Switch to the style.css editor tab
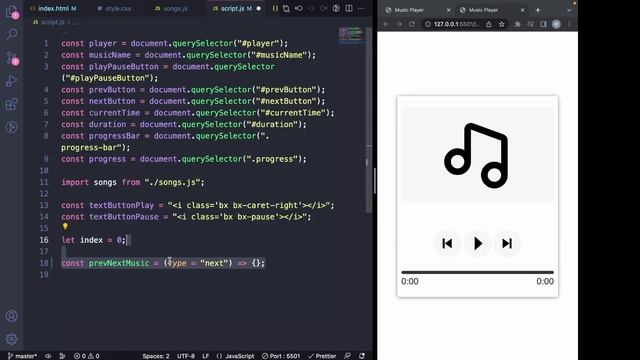The height and width of the screenshot is (360, 640). point(114,8)
